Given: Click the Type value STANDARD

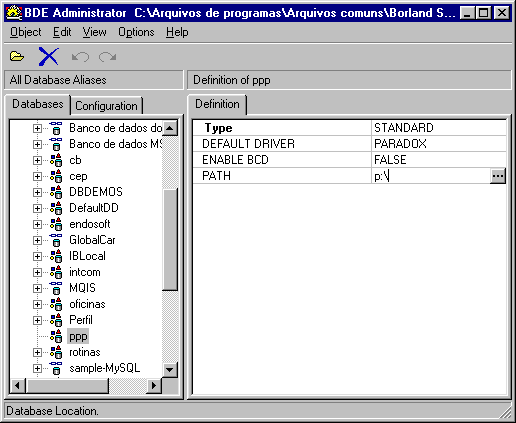Looking at the screenshot, I should pyautogui.click(x=439, y=128).
